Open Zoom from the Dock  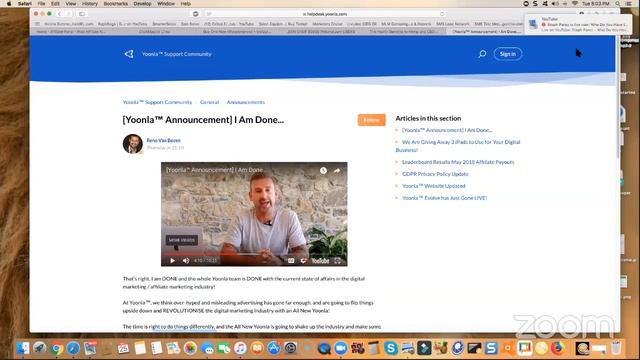(x=340, y=348)
